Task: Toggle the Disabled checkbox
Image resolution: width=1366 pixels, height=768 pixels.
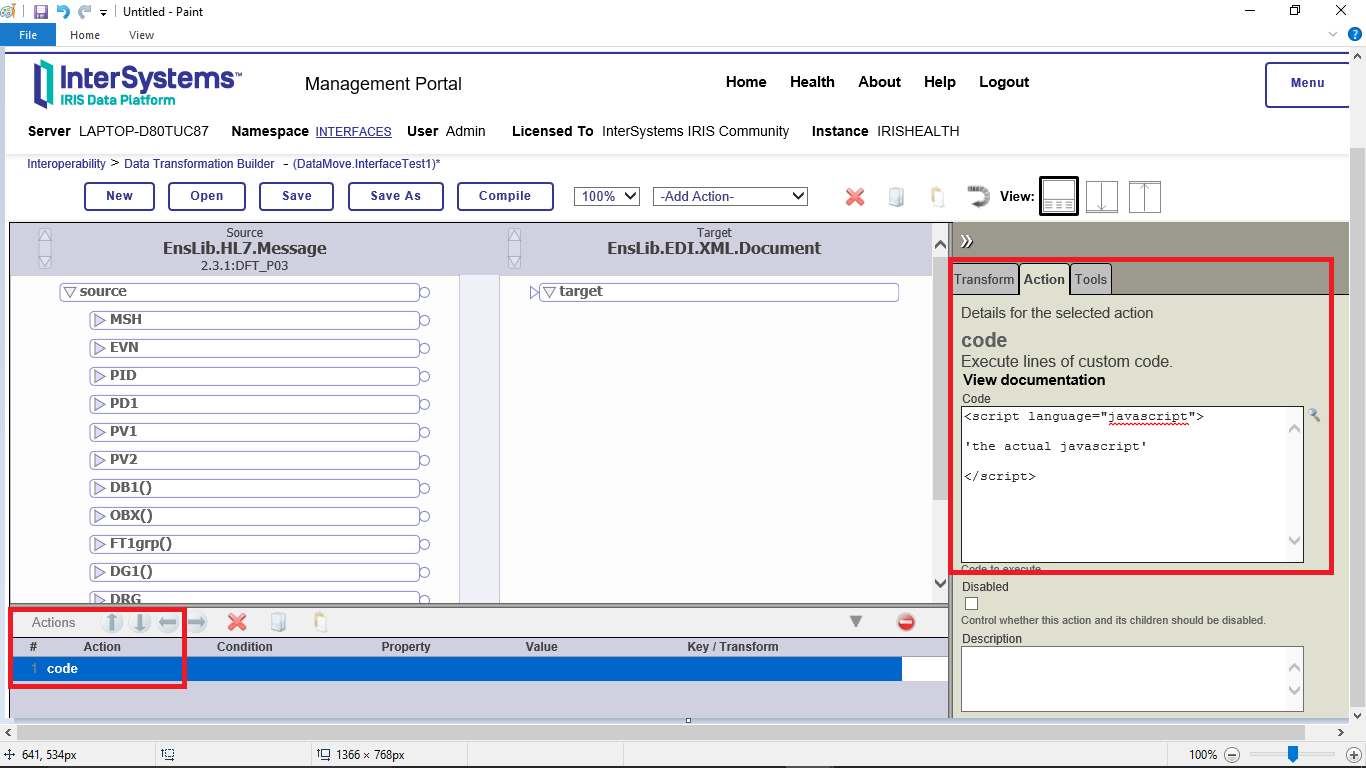Action: point(971,604)
